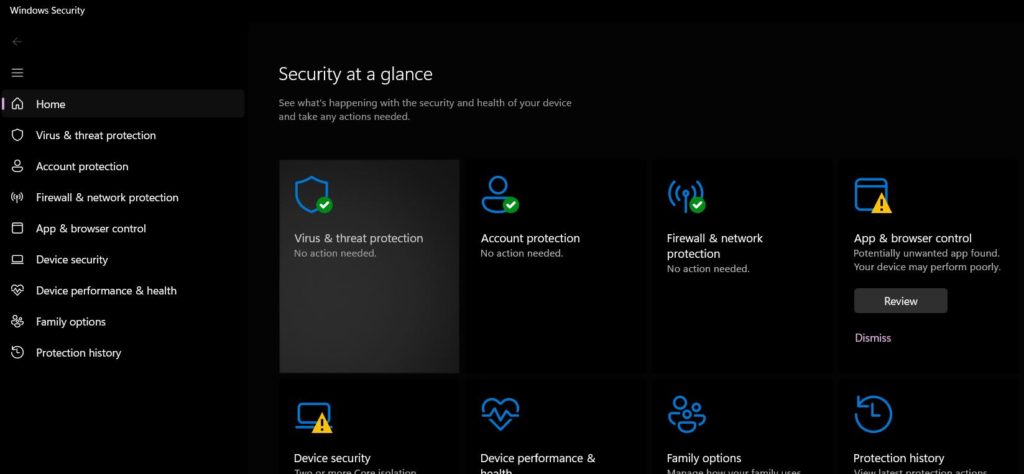Open App & browser control sidebar item
Image resolution: width=1024 pixels, height=474 pixels.
[x=91, y=229]
